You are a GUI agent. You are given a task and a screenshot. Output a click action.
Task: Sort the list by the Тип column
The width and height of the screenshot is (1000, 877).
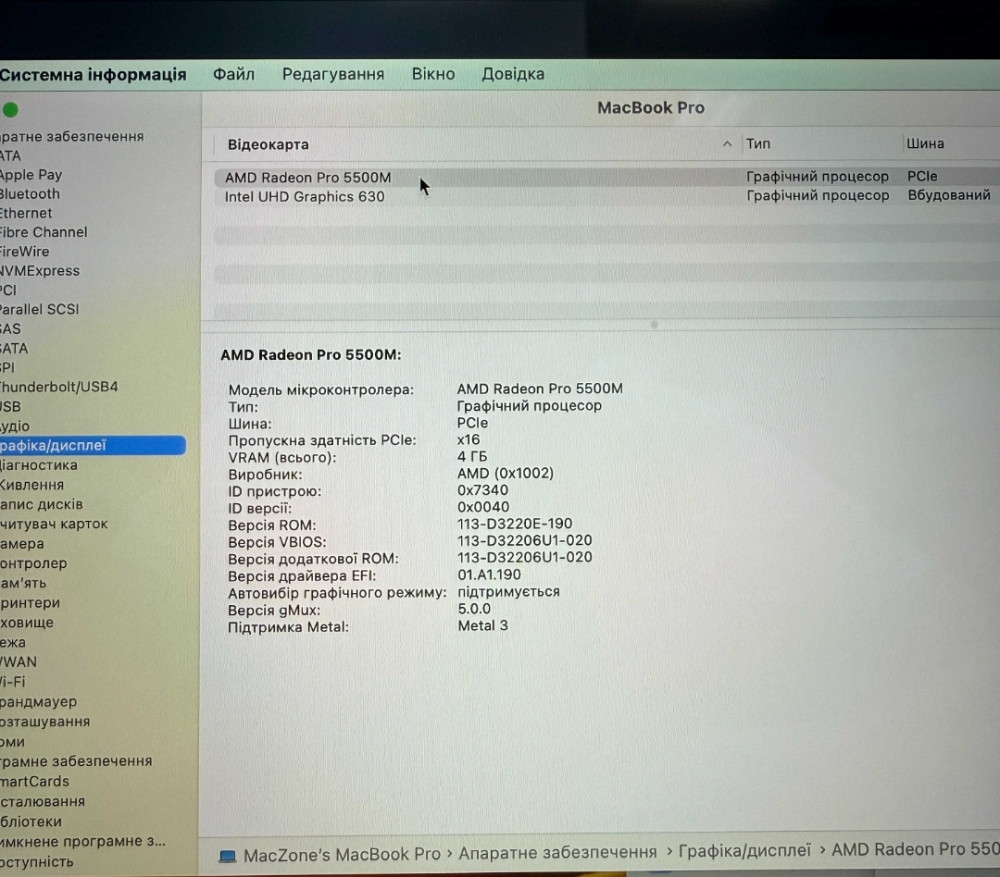coord(758,143)
